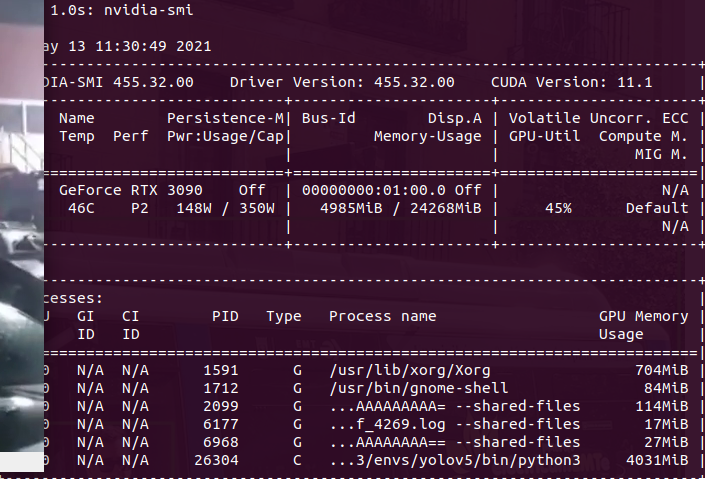Screen dimensions: 705x479
Task: Click the 'Type' column header
Action: (284, 316)
